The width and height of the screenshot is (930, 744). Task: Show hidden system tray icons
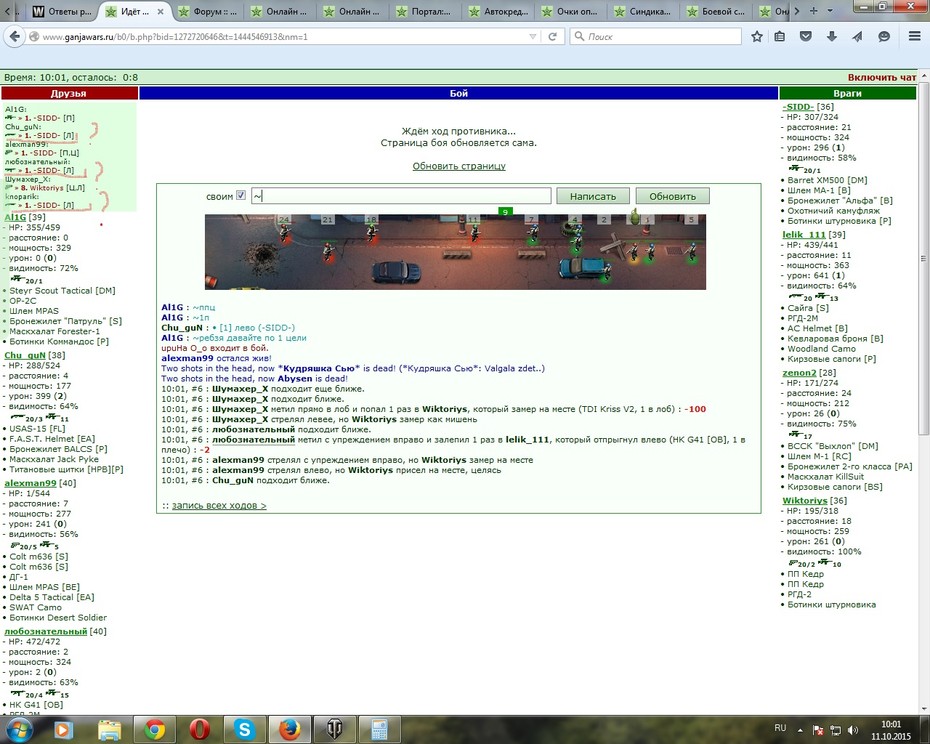coord(800,730)
